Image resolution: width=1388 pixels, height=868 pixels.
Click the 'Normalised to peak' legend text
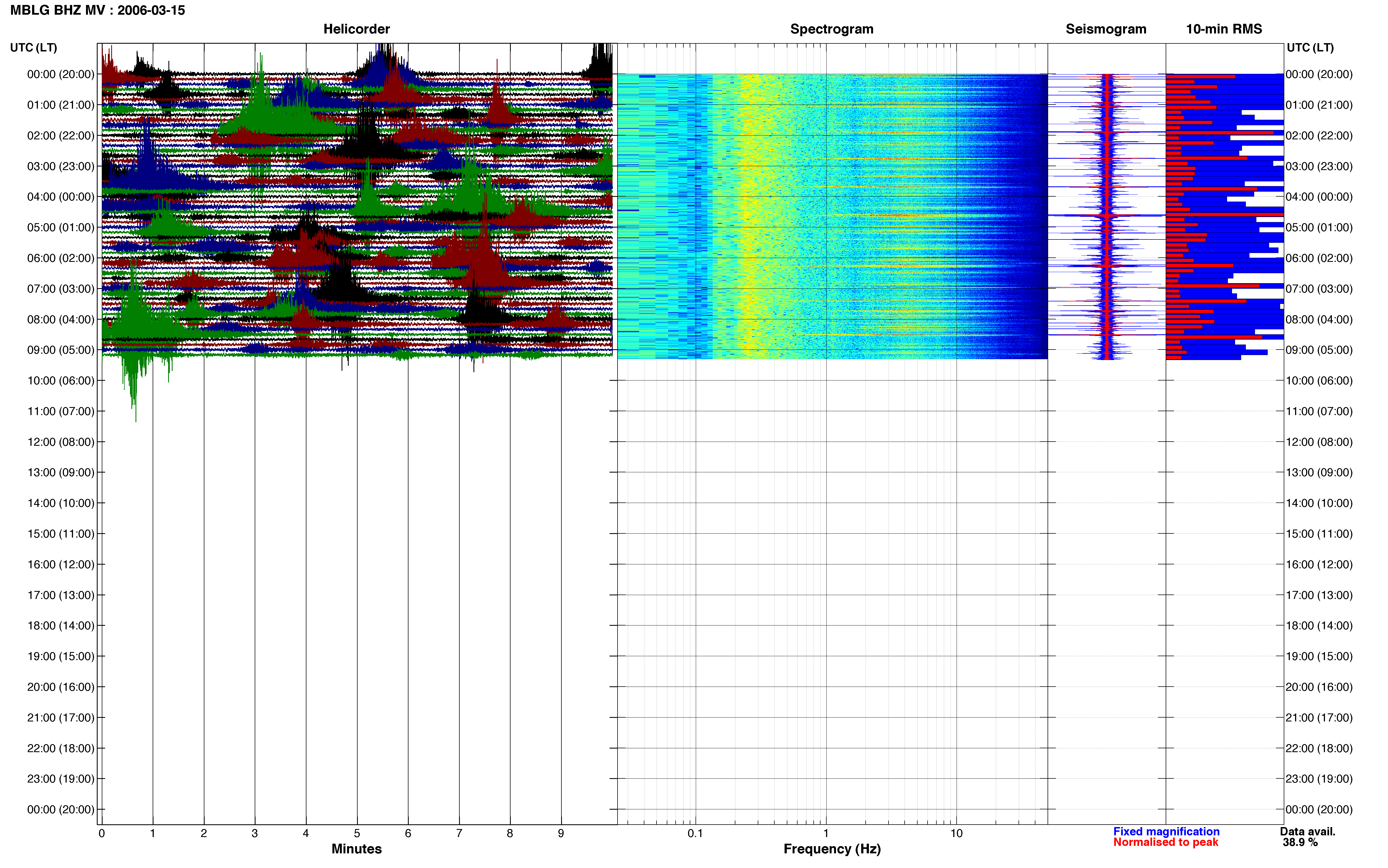(x=1165, y=842)
